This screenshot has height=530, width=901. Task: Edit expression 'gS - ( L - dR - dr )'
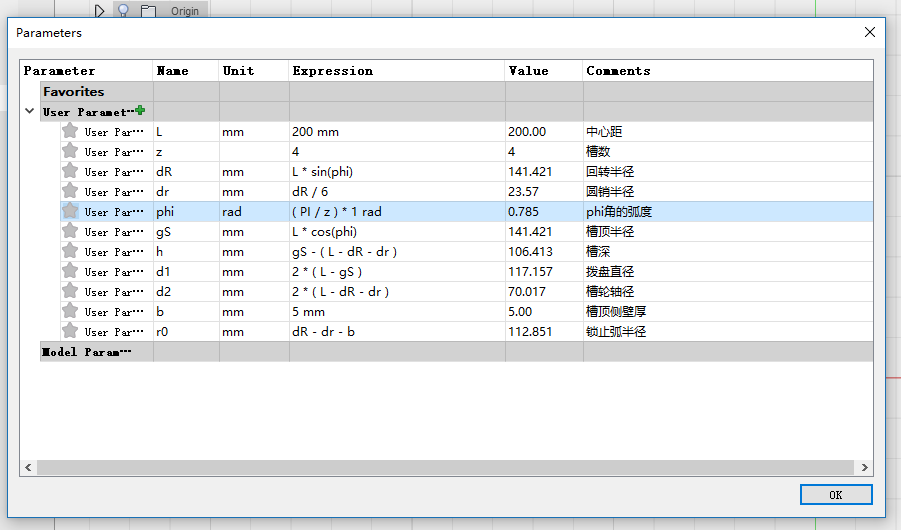click(397, 252)
